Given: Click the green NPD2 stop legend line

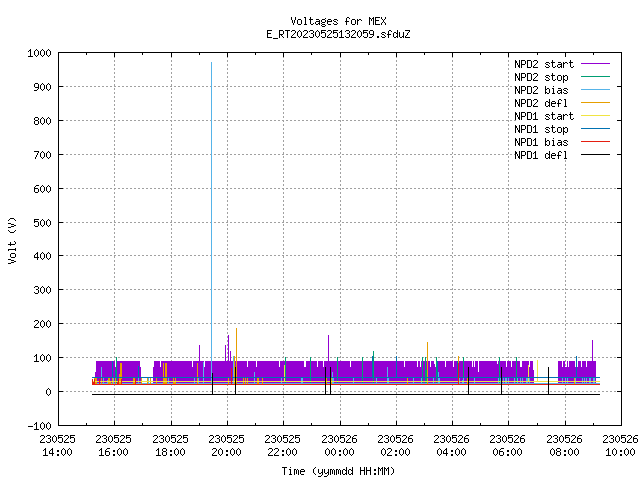Looking at the screenshot, I should 595,77.
